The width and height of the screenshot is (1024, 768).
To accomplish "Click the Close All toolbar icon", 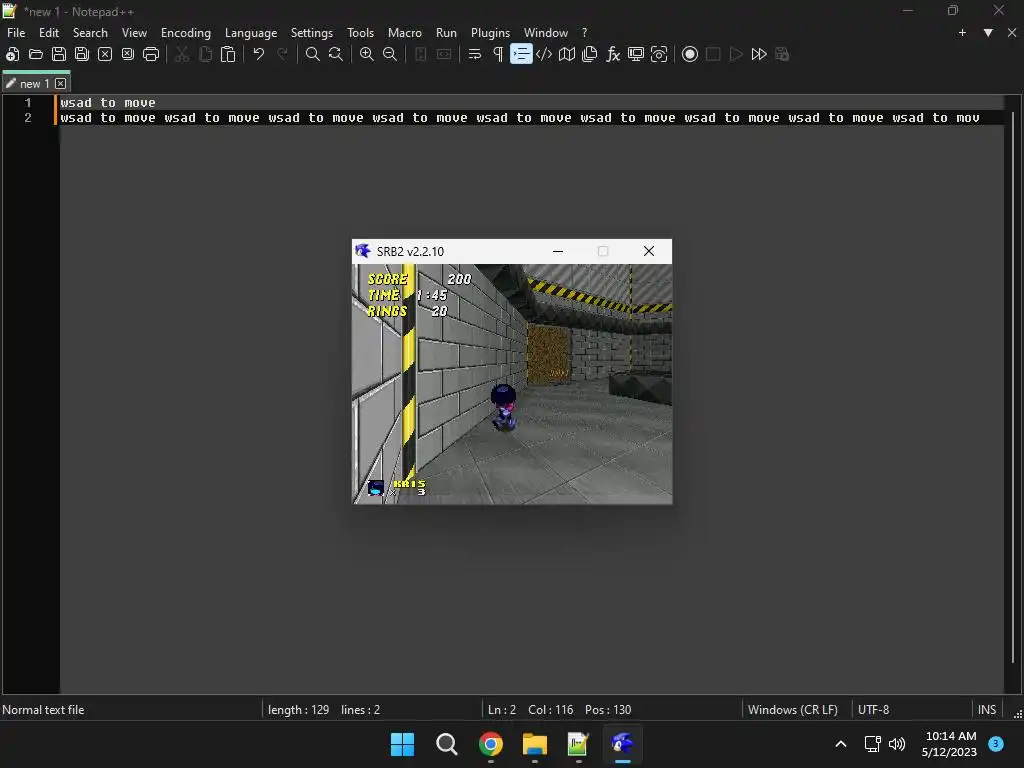I will [128, 54].
